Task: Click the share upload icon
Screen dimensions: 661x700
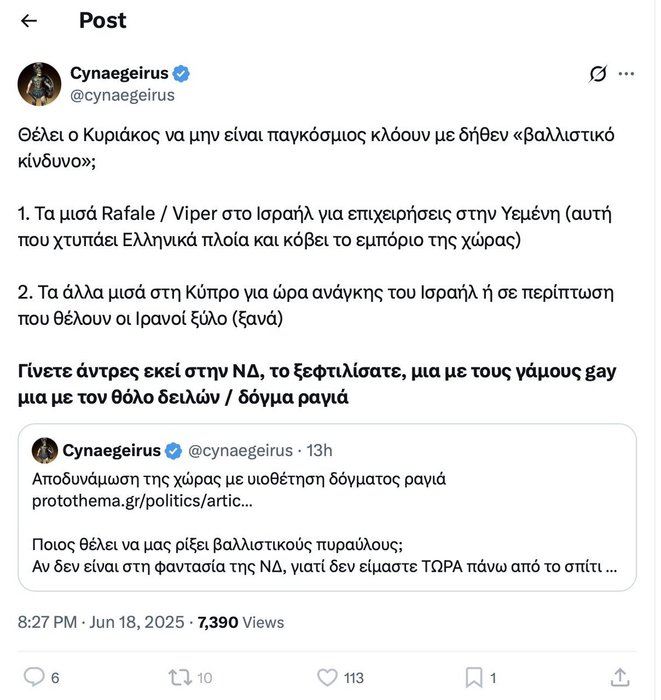Action: [x=620, y=677]
